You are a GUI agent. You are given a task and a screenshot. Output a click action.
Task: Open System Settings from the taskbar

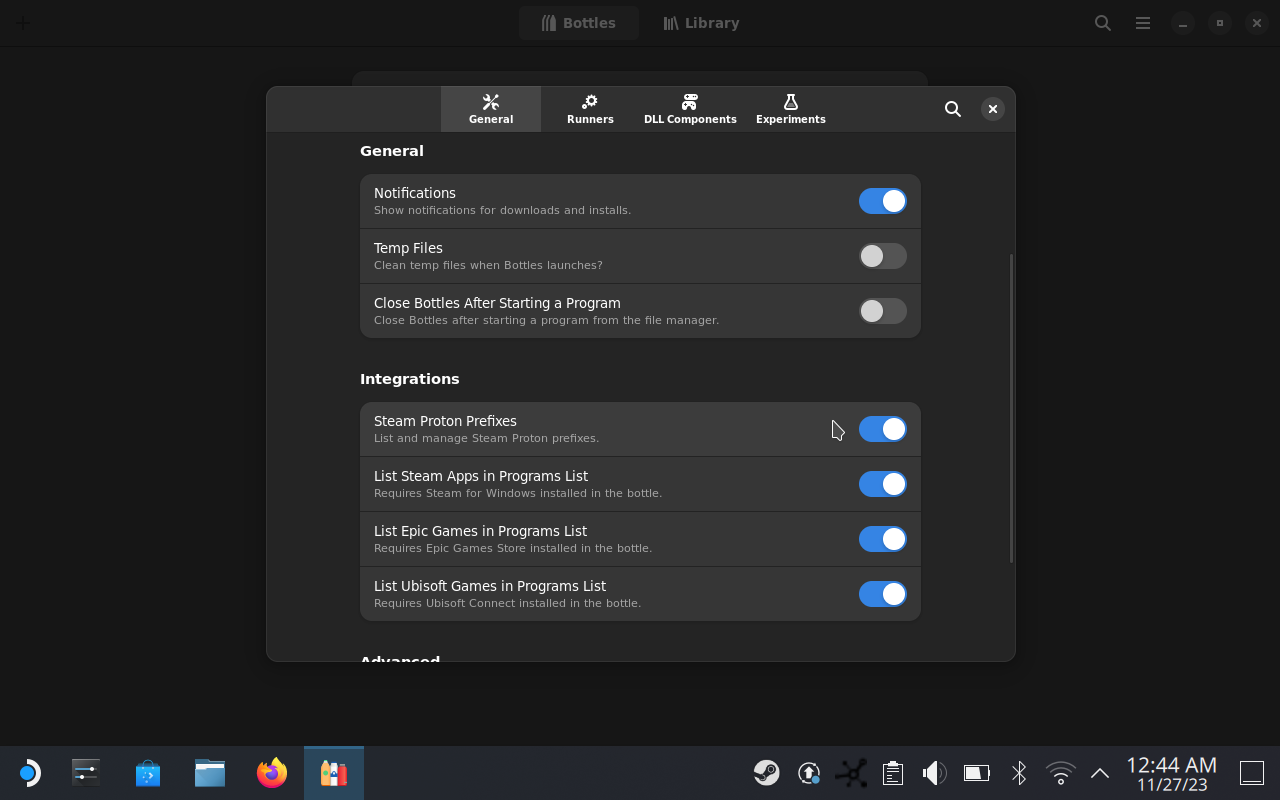[86, 773]
